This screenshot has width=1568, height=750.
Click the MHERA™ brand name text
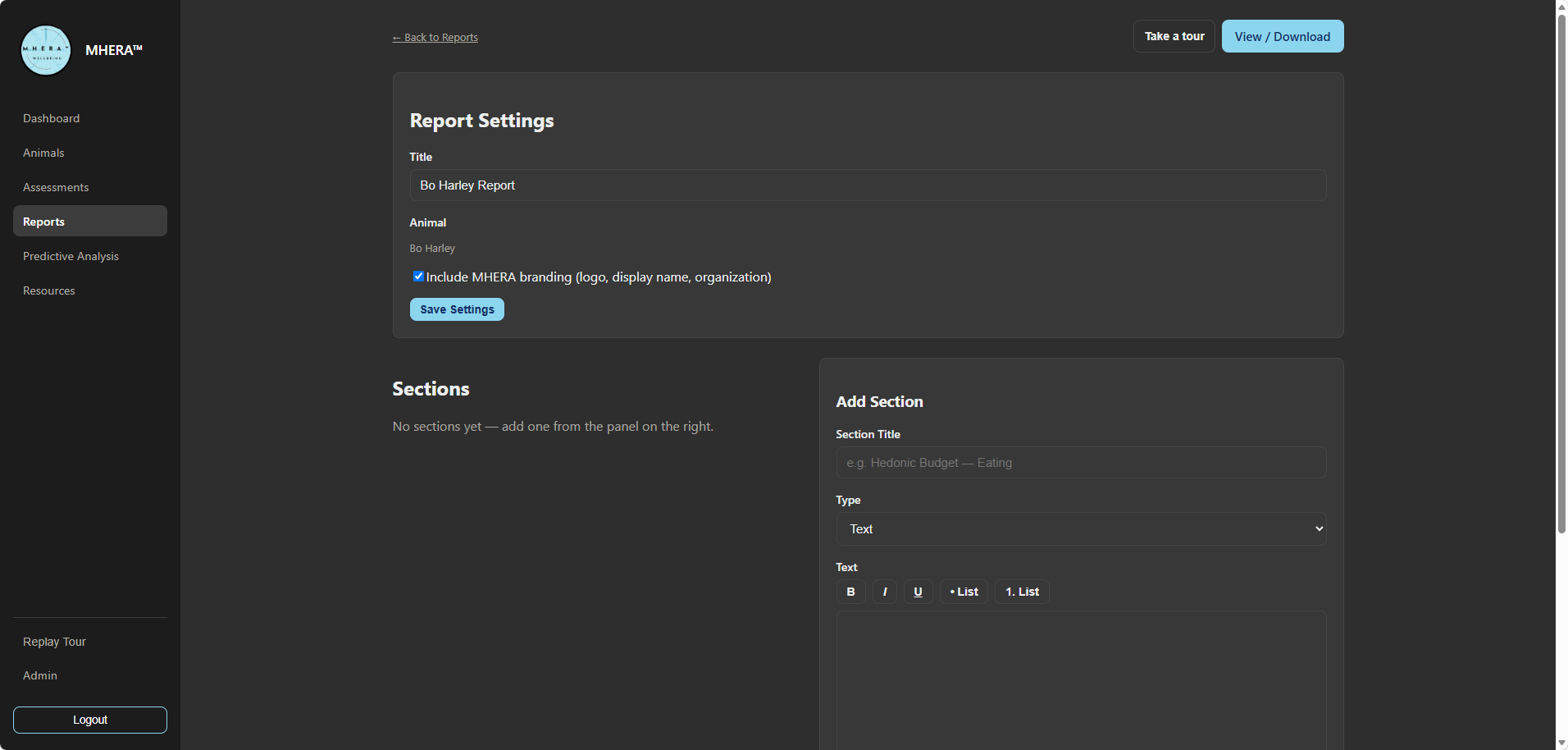pyautogui.click(x=114, y=50)
